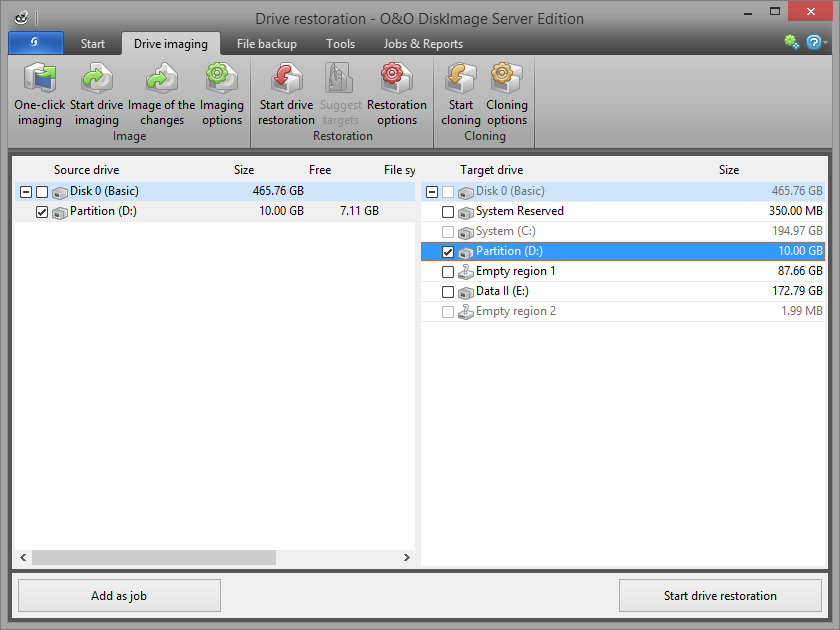The width and height of the screenshot is (840, 630).
Task: Click the Suggest targets icon
Action: tap(340, 78)
